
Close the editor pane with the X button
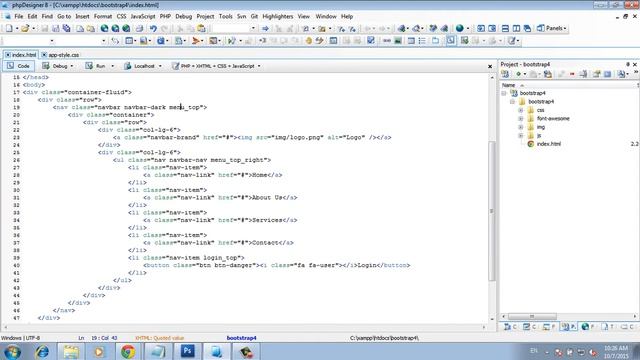tap(490, 66)
